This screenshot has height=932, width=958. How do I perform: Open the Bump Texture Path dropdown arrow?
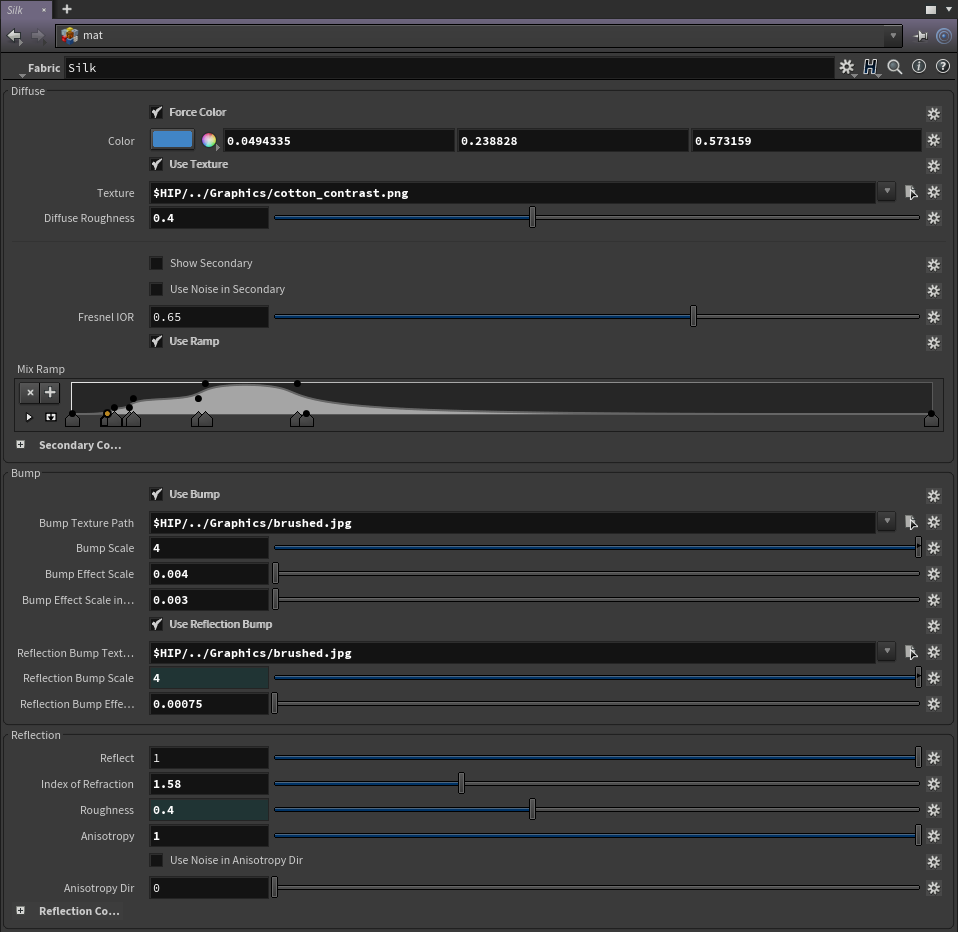pyautogui.click(x=887, y=522)
